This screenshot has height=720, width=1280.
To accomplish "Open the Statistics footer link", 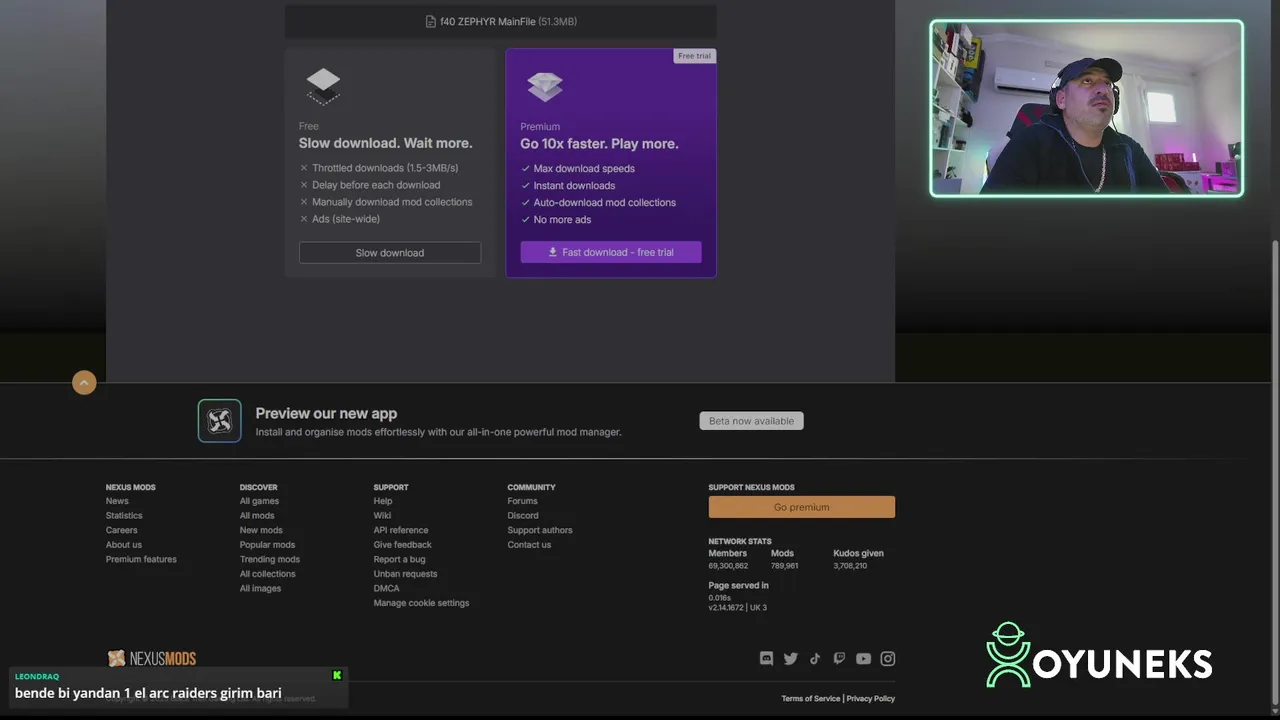I will 124,516.
